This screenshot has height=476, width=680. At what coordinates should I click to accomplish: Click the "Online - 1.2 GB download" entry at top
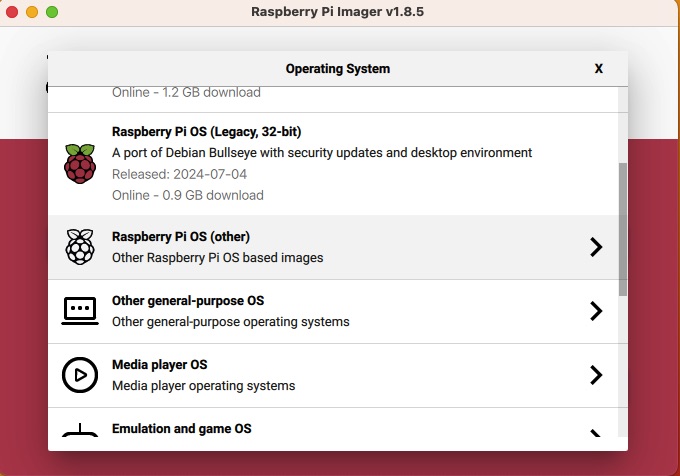coord(186,93)
